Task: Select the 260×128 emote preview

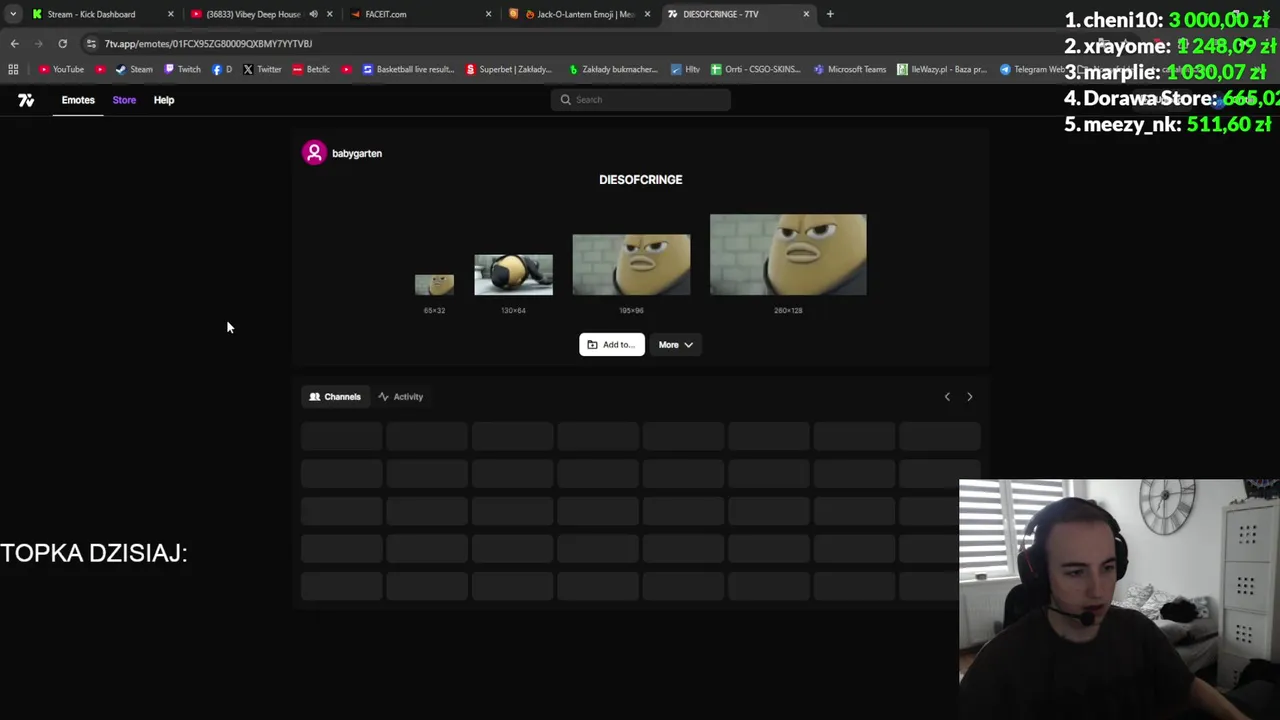Action: click(788, 254)
